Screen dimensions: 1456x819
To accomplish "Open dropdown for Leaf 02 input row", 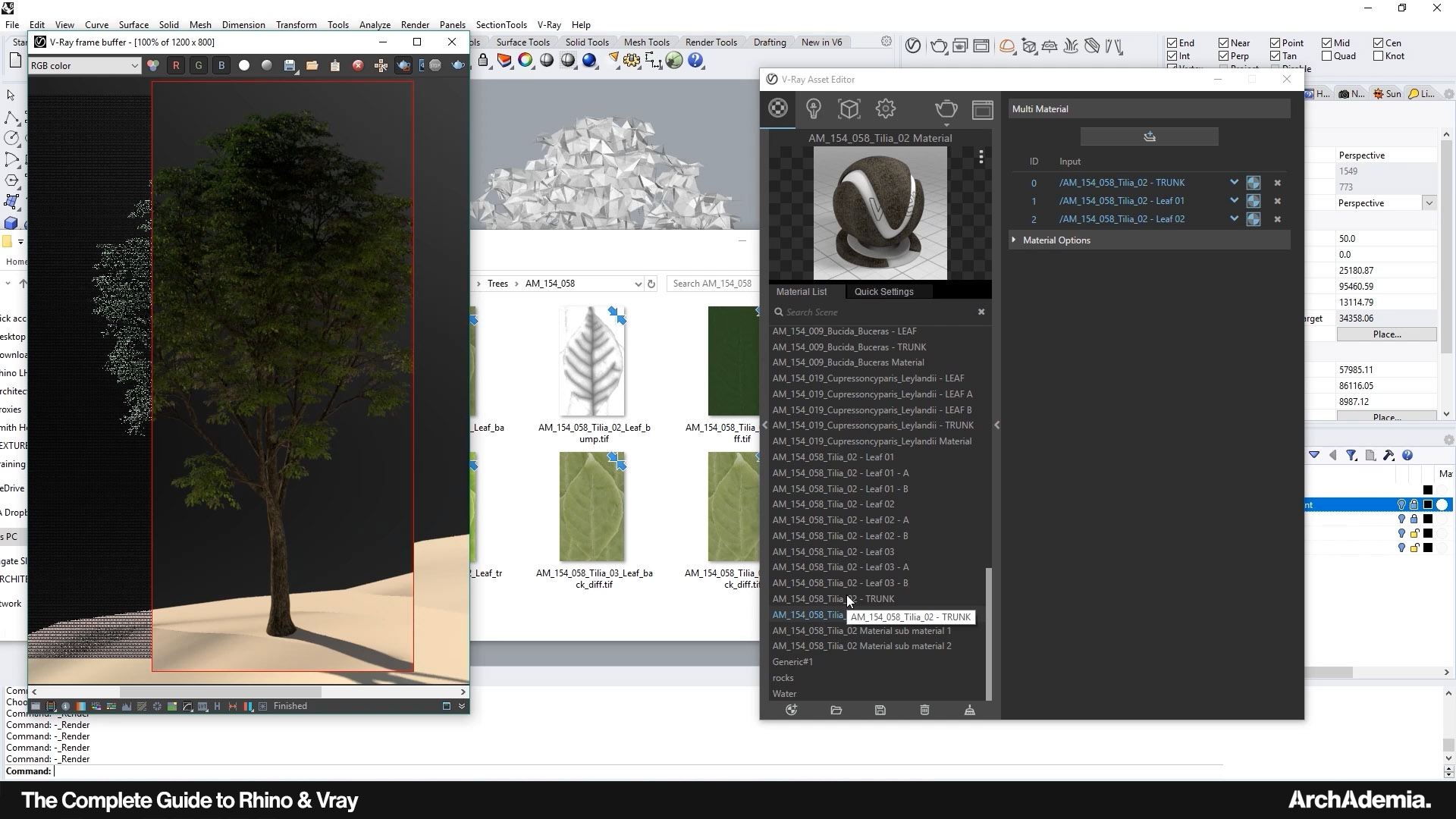I will [1234, 219].
